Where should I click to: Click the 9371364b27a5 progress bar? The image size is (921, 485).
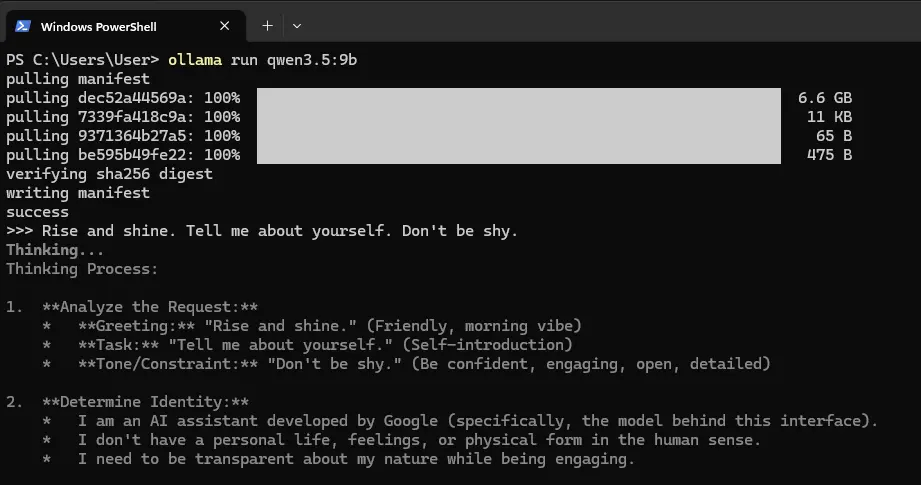coord(517,136)
